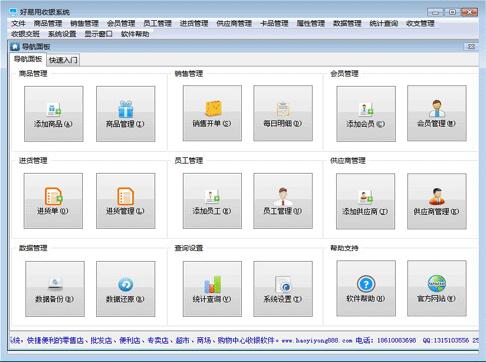The height and width of the screenshot is (362, 486).
Task: Open 统计查询 (V) chart tile
Action: click(212, 289)
